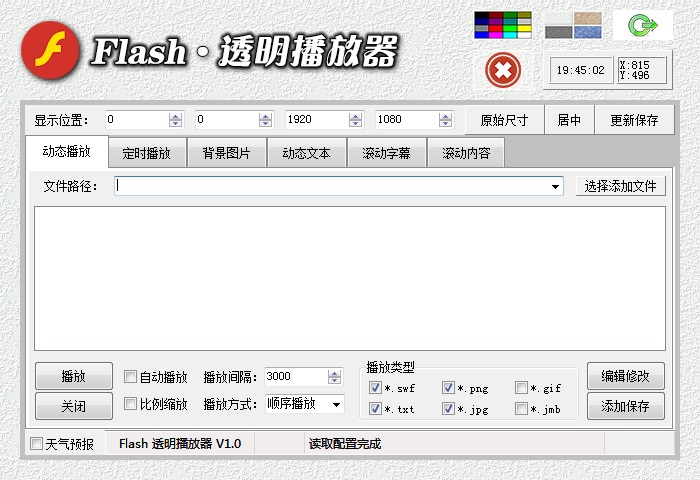Click the green exit arrow icon

click(x=643, y=25)
